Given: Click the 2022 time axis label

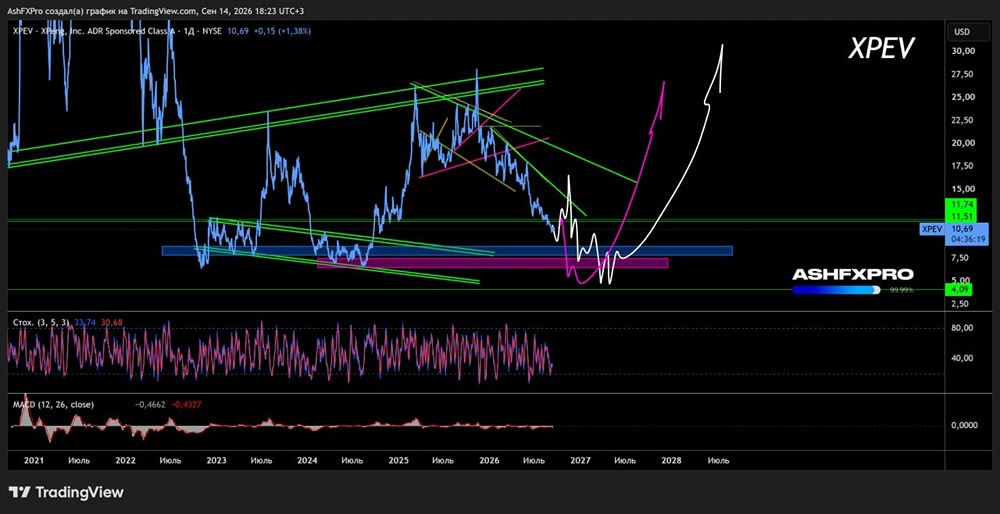Looking at the screenshot, I should click(x=126, y=460).
